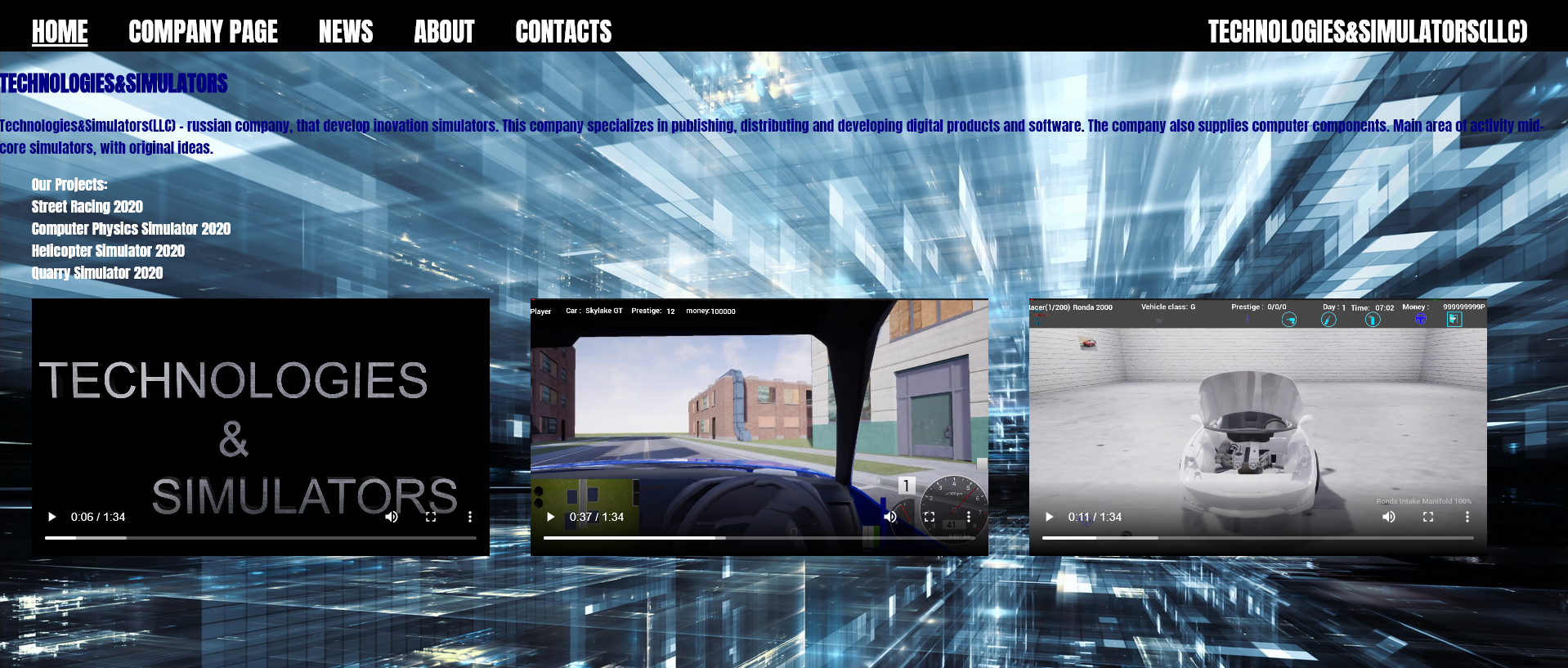Open the Contacts page
1568x668 pixels.
563,32
